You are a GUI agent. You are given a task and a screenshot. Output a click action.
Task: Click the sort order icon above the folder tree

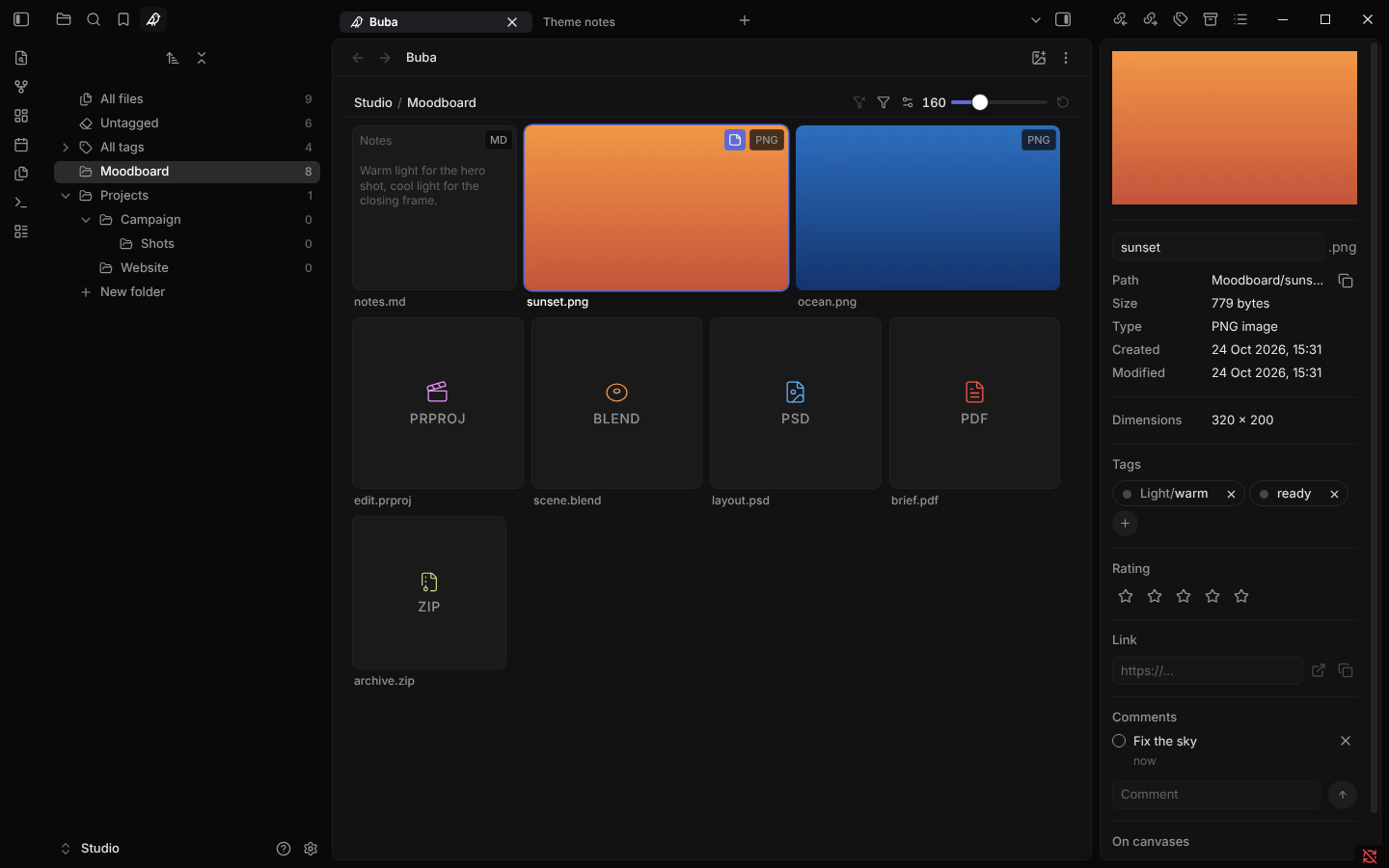[173, 58]
